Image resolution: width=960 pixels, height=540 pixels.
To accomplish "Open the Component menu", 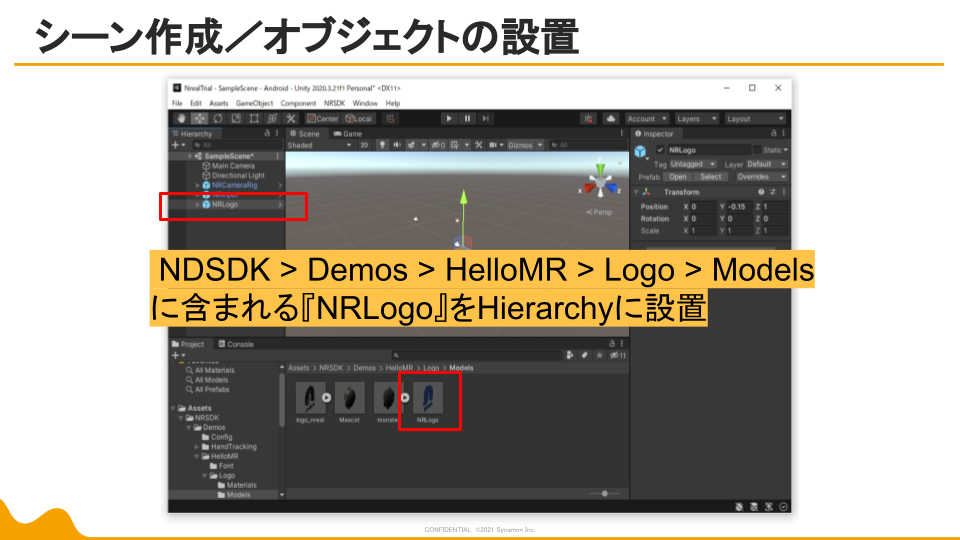I will click(x=298, y=103).
